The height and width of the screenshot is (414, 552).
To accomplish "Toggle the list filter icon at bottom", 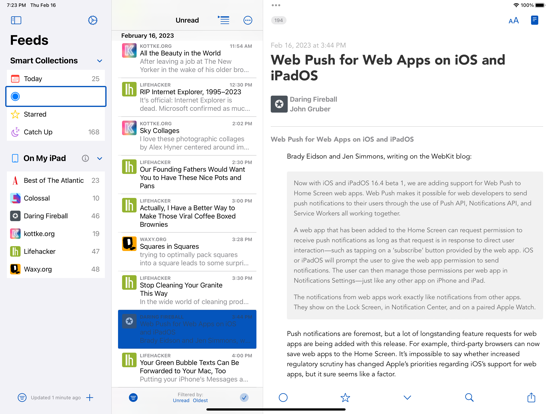I will coord(133,397).
